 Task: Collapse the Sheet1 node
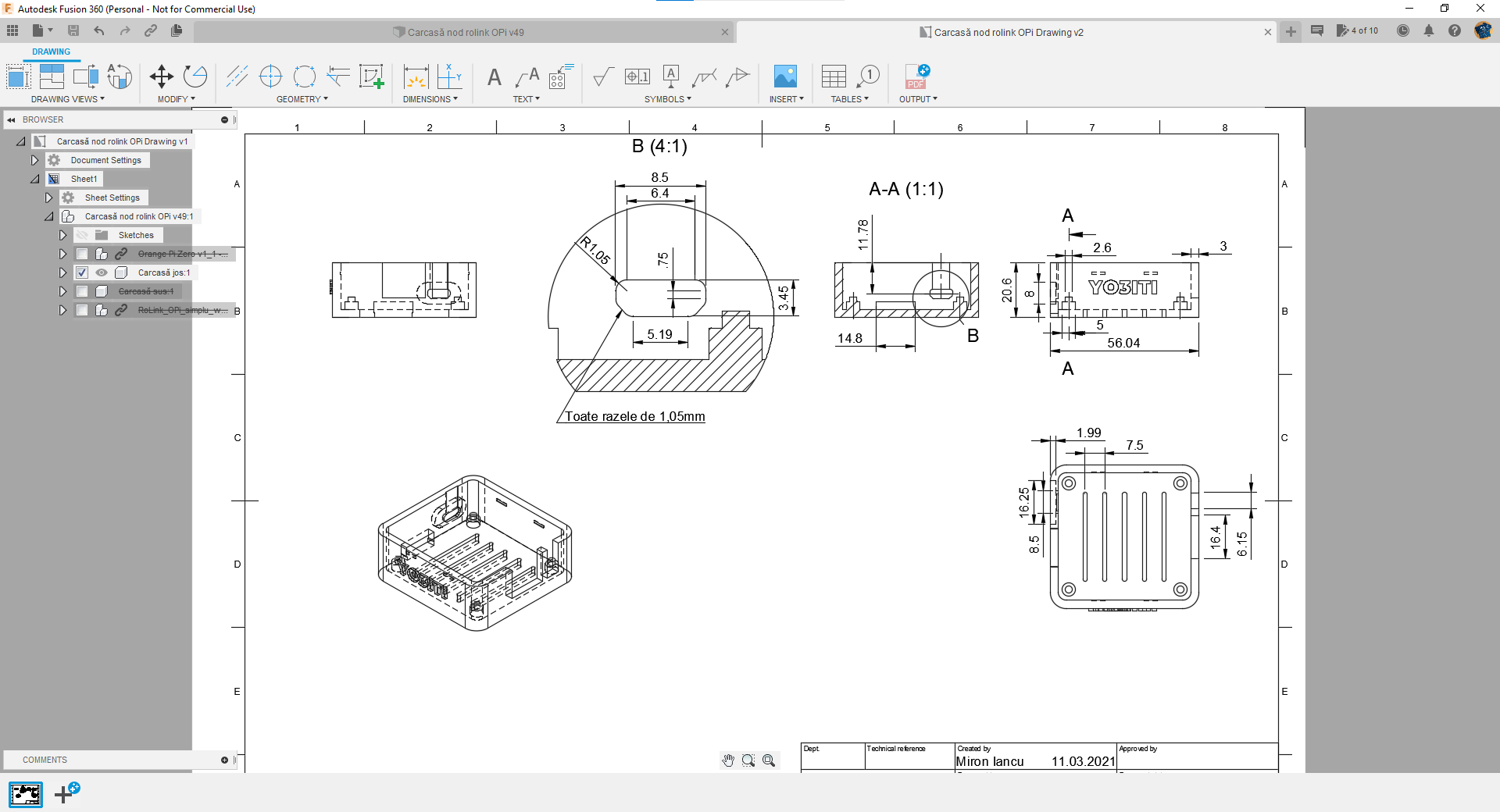tap(35, 179)
